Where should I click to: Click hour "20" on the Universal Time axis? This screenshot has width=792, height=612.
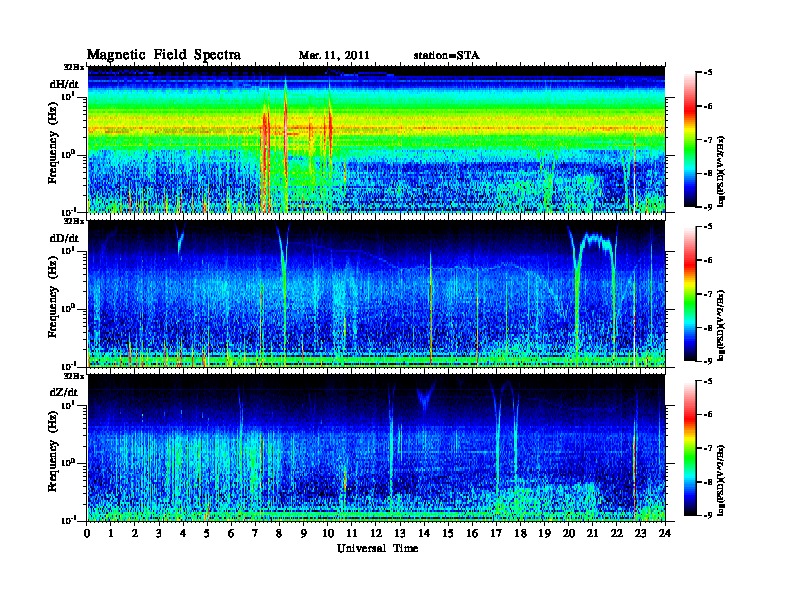pos(569,533)
